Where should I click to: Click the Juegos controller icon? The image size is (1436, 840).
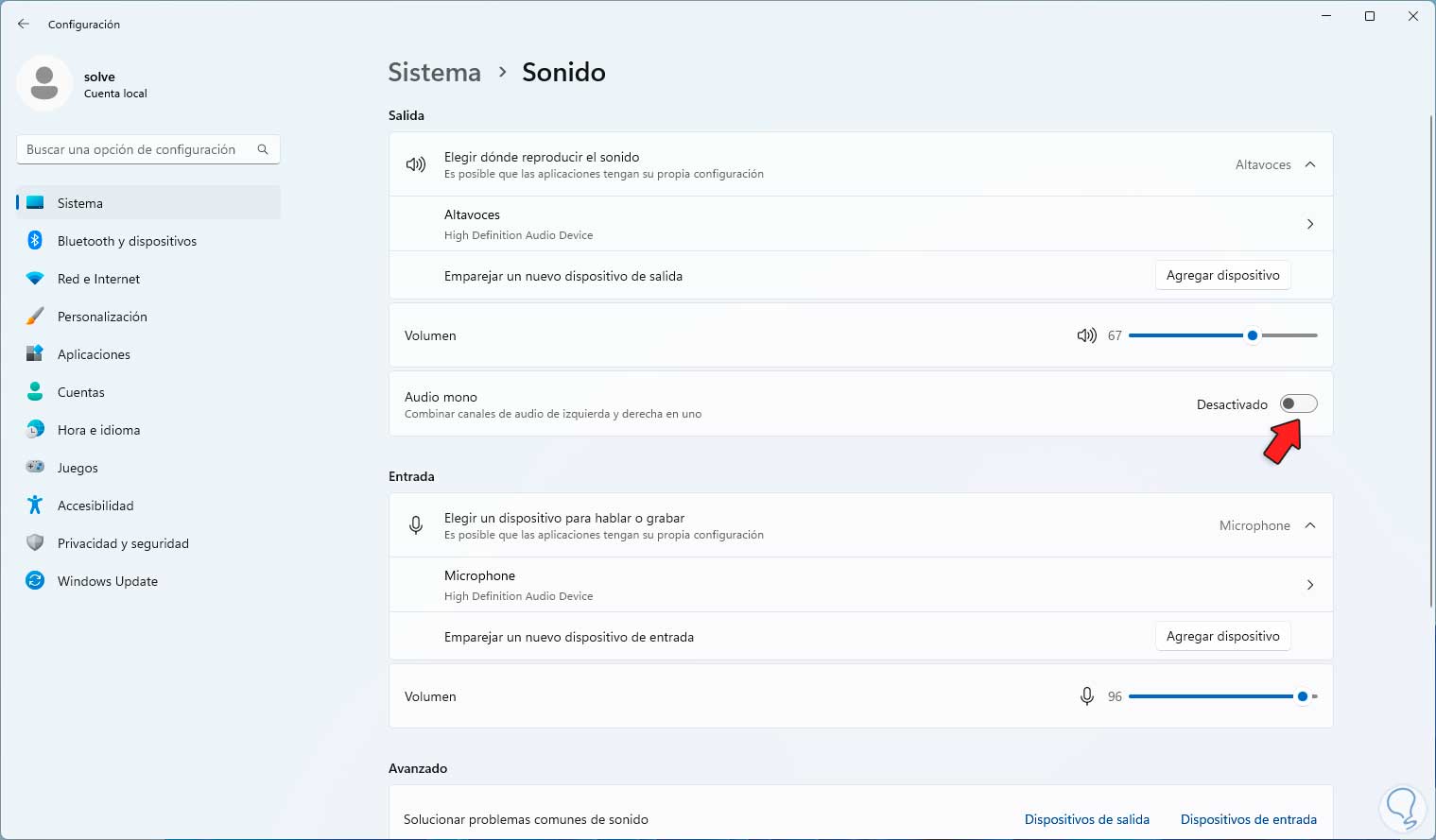click(x=35, y=468)
